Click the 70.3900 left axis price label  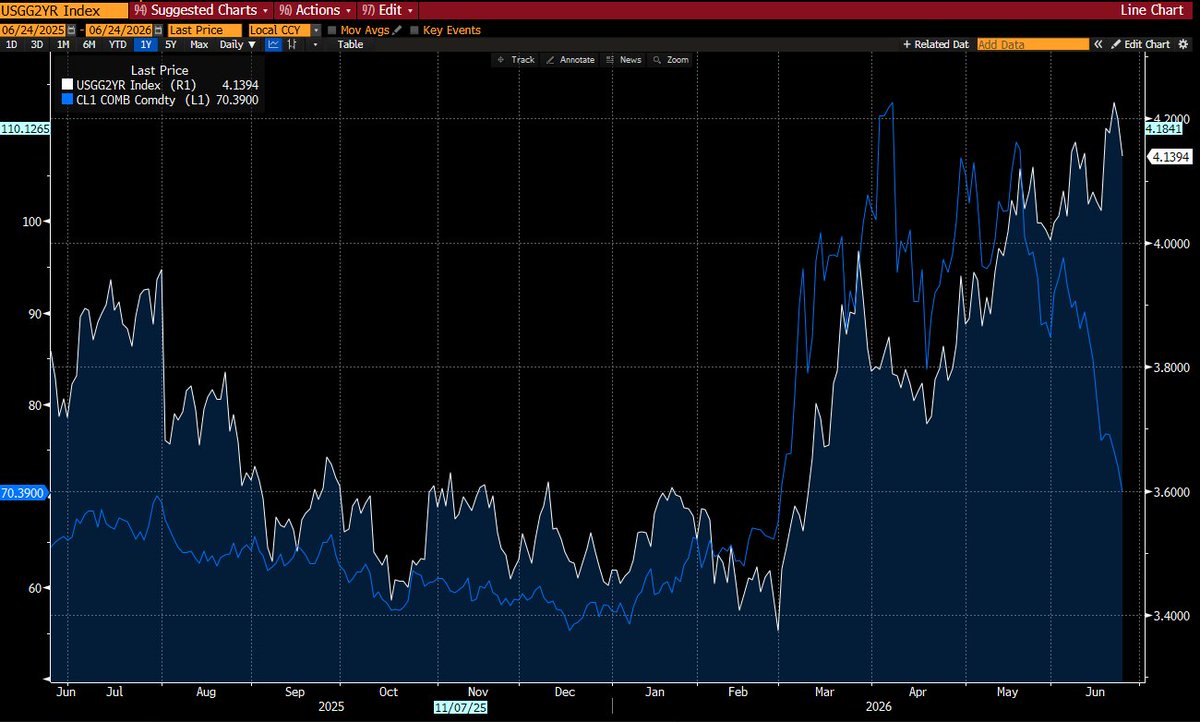pos(25,493)
